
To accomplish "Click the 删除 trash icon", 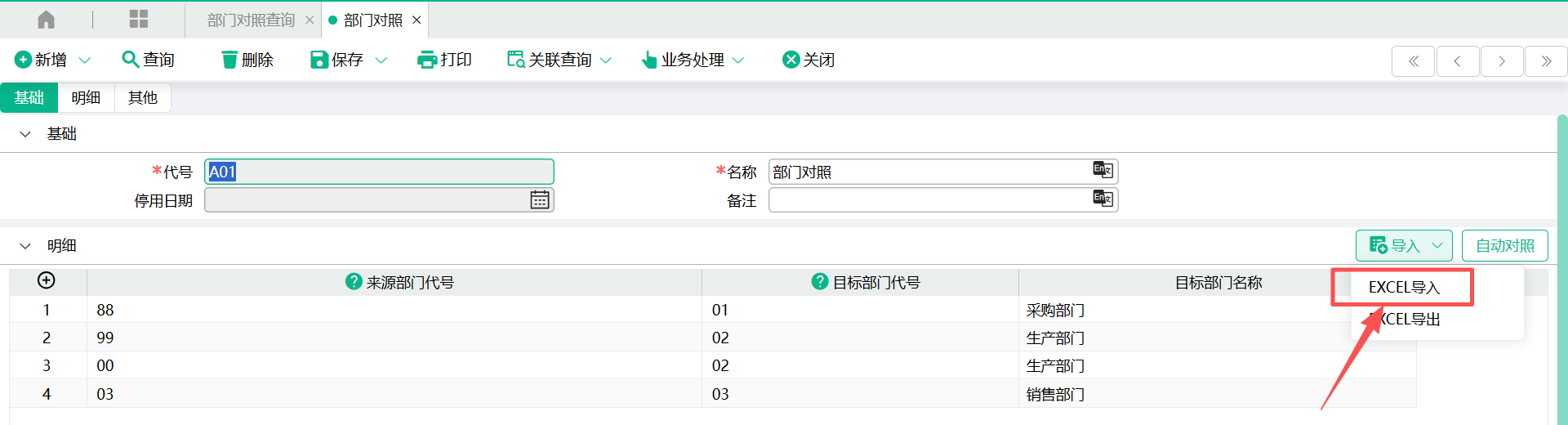I will pyautogui.click(x=229, y=60).
